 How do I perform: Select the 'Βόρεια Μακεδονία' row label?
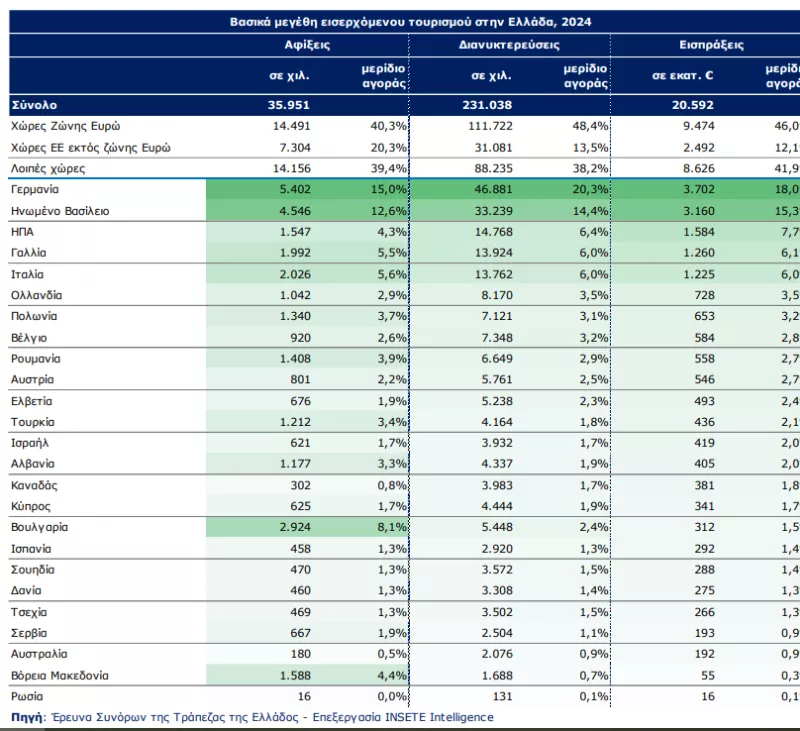(x=61, y=674)
